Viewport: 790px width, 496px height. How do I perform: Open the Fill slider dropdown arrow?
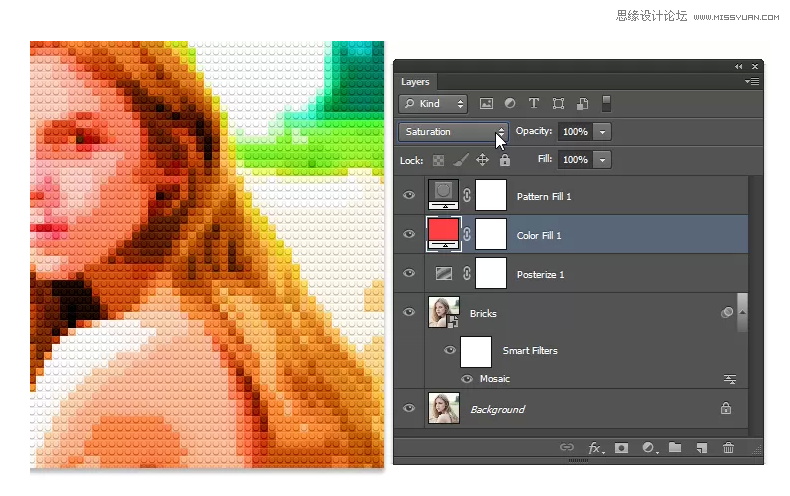point(602,160)
